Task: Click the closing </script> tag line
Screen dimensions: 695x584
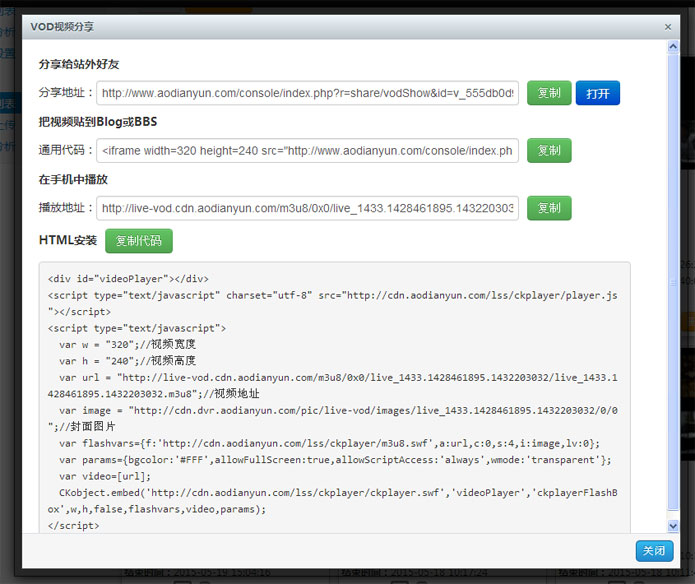Action: coord(74,526)
